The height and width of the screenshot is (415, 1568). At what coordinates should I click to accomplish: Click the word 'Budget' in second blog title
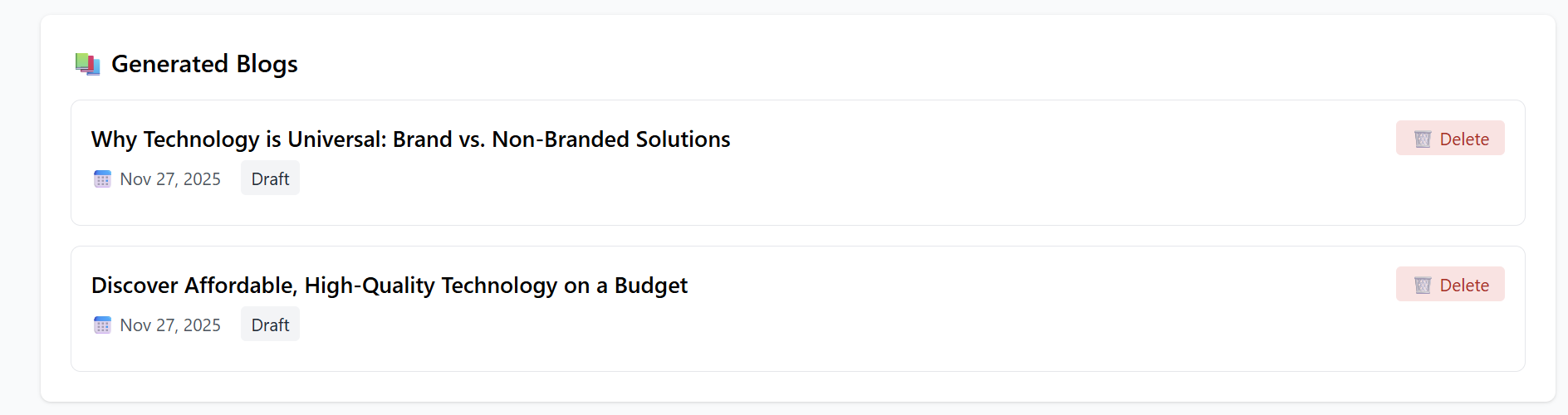650,285
